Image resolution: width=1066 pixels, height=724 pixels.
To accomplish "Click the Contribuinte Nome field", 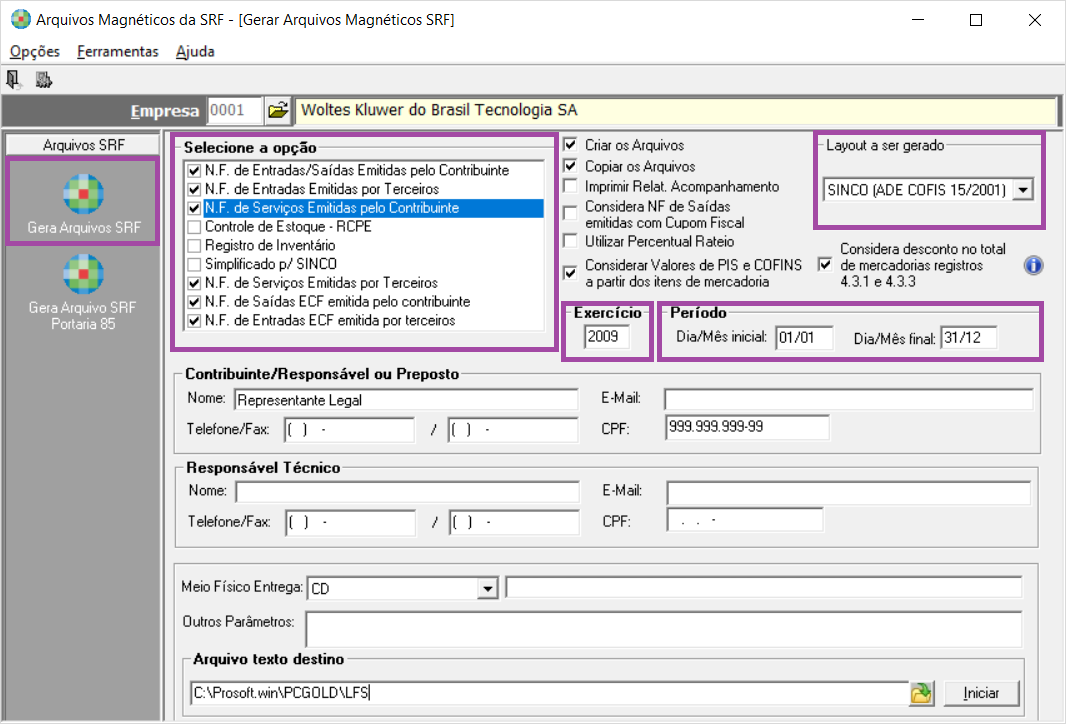I will pyautogui.click(x=406, y=400).
